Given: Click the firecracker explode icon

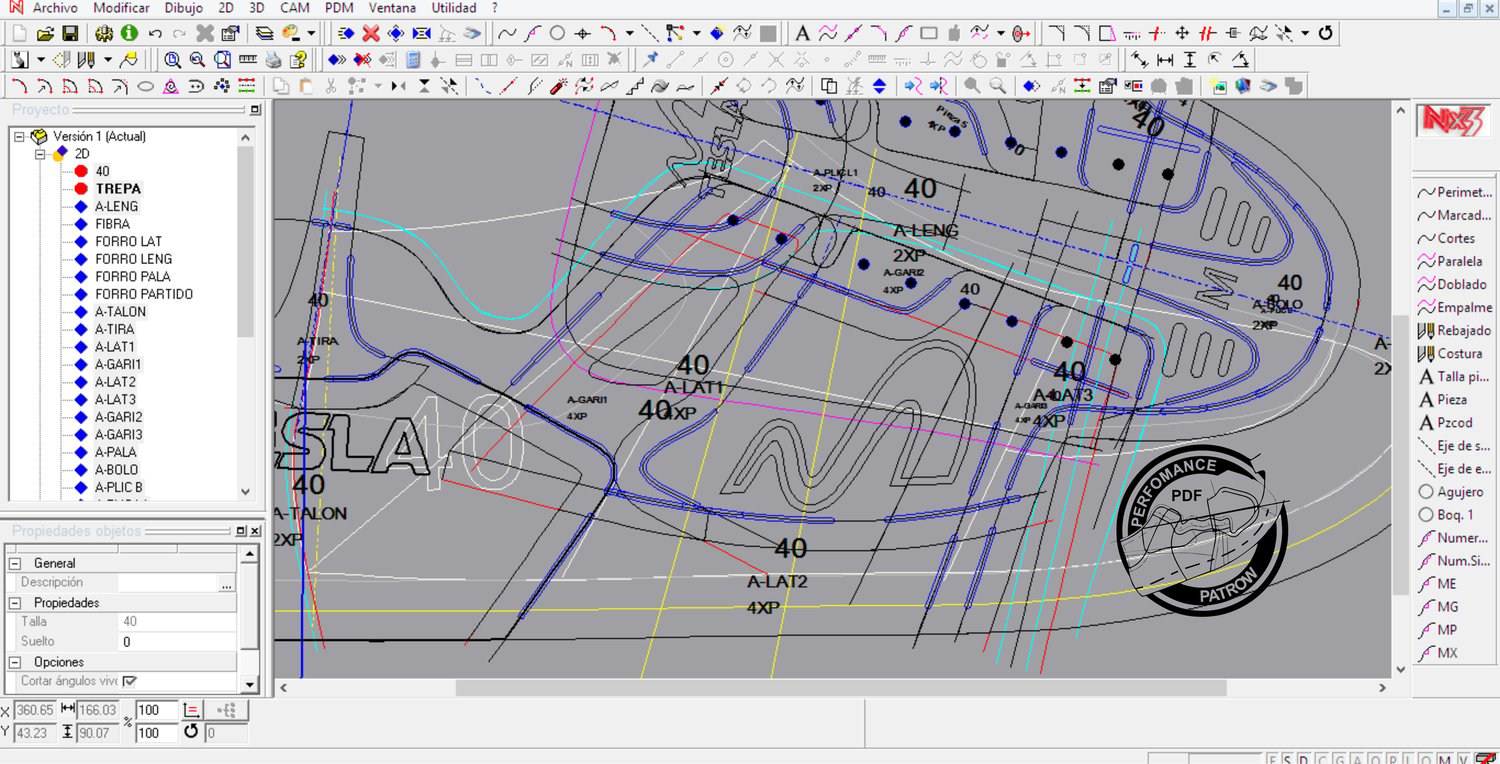Looking at the screenshot, I should pyautogui.click(x=560, y=86).
